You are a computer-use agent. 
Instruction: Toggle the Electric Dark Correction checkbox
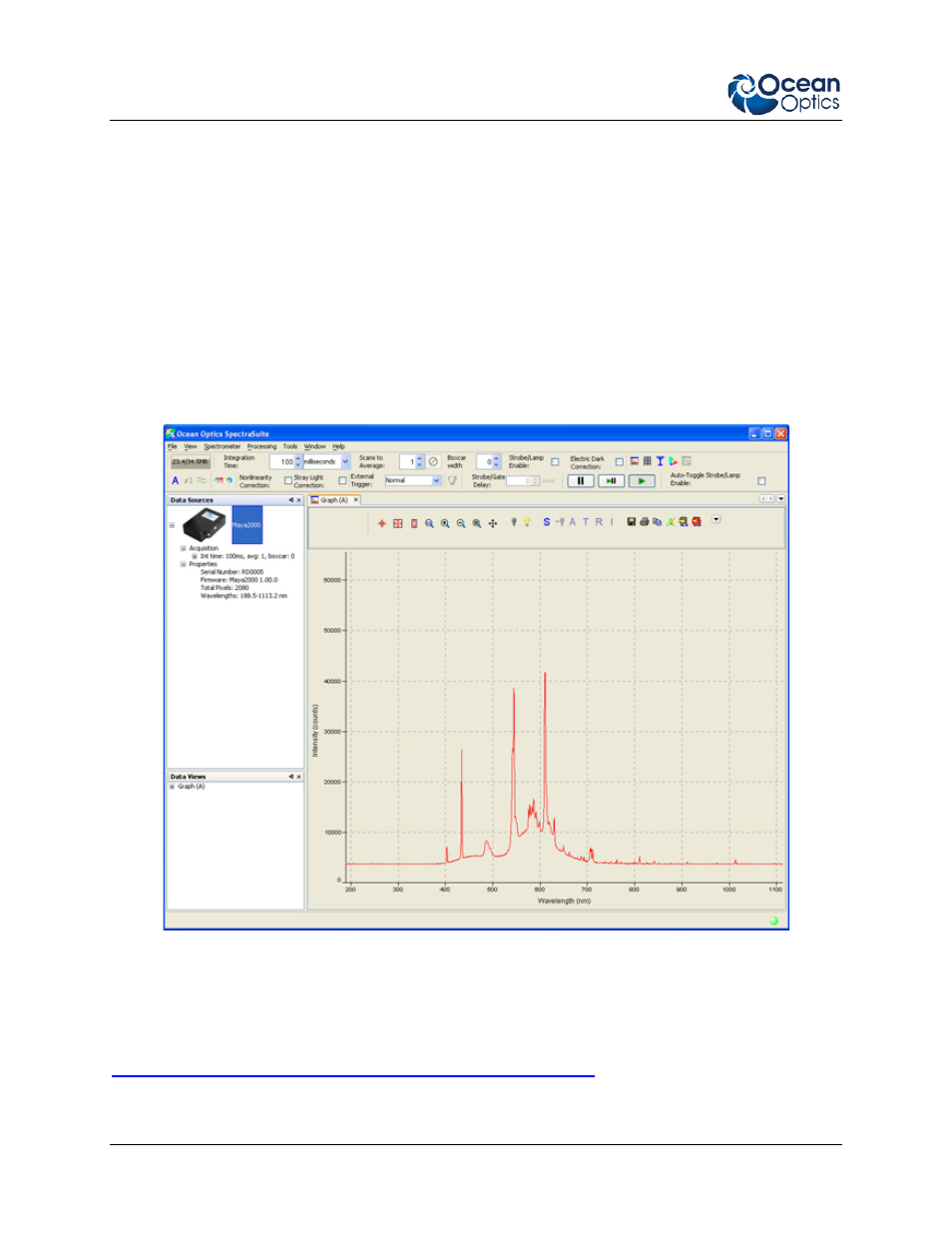(619, 462)
